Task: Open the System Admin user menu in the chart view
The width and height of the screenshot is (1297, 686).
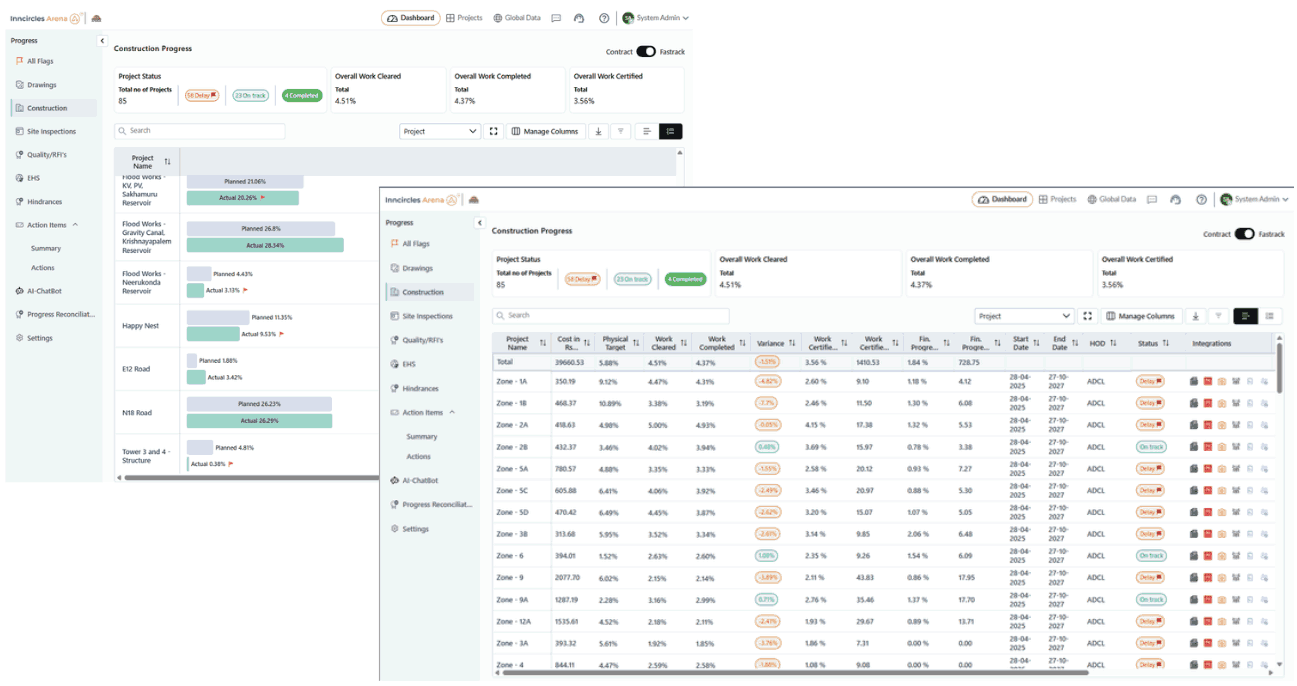Action: [656, 18]
